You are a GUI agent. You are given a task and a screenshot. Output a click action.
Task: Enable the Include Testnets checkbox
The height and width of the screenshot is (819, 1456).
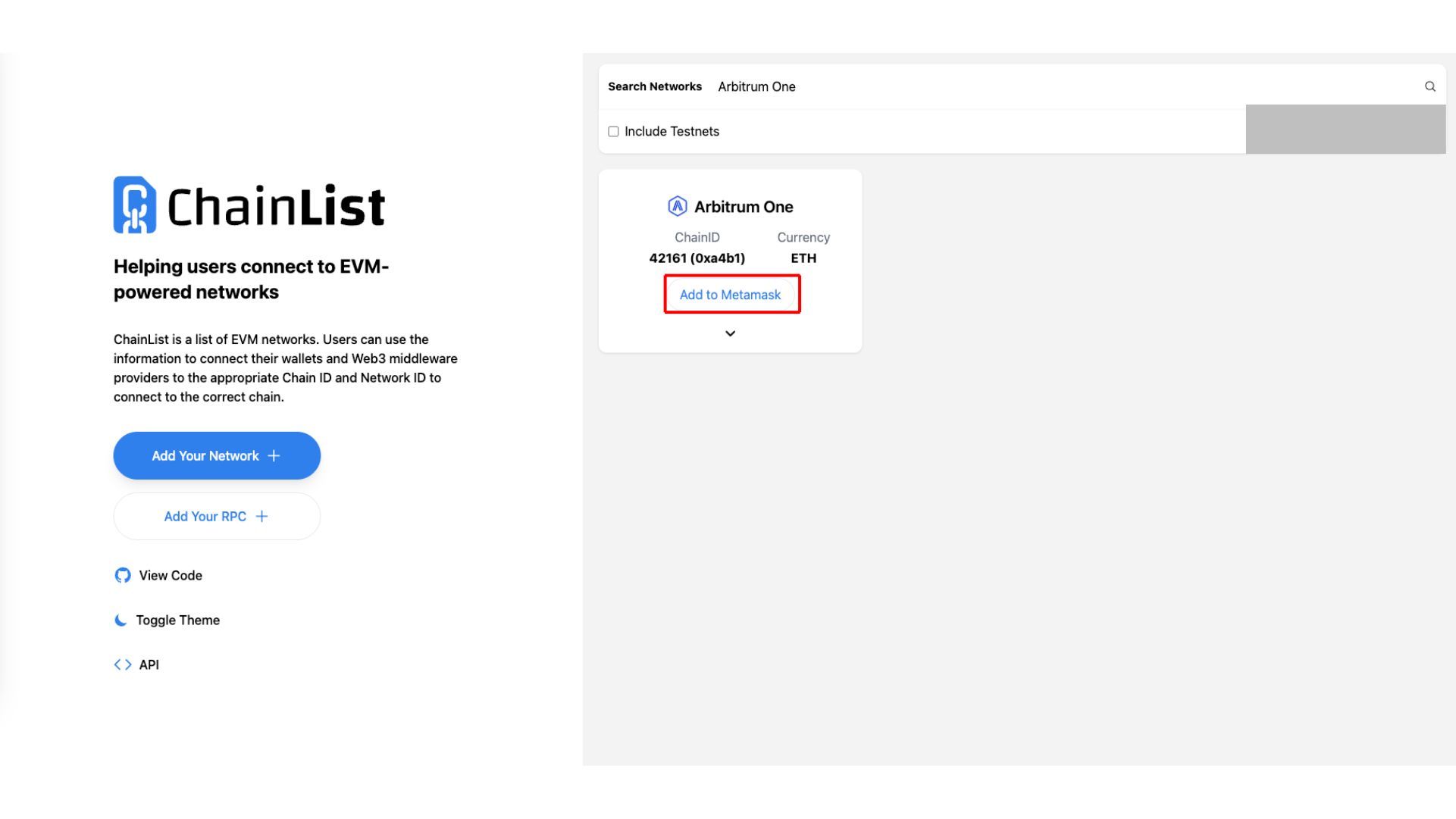tap(613, 132)
